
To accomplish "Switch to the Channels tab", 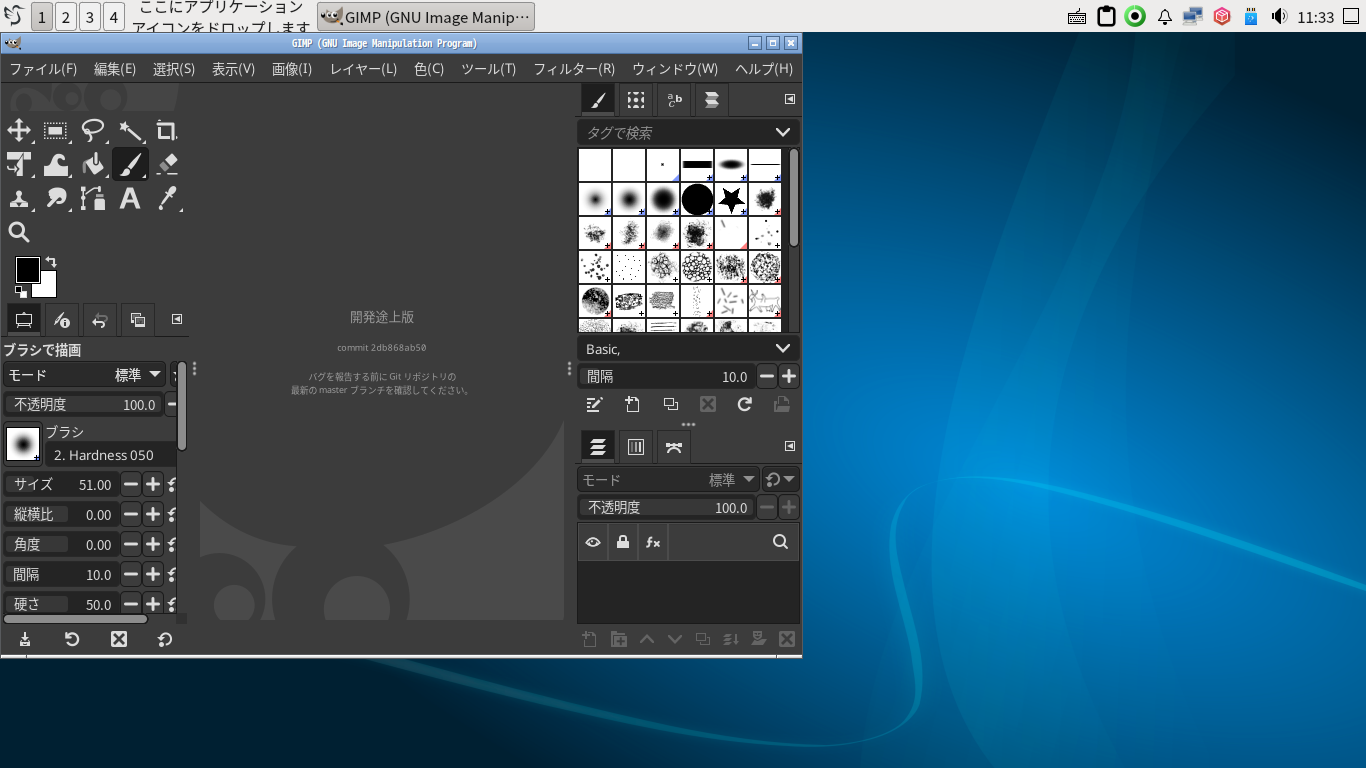I will pos(636,447).
